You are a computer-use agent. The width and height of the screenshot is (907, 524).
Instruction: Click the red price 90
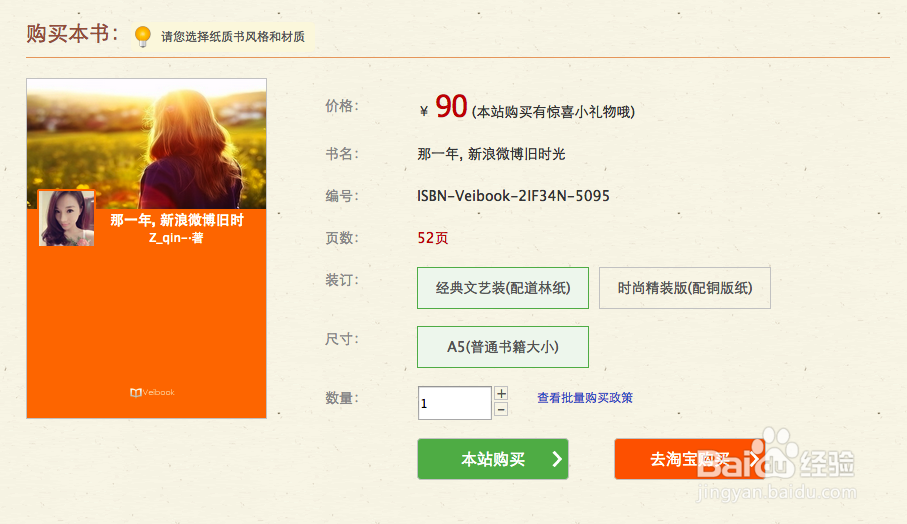(451, 106)
